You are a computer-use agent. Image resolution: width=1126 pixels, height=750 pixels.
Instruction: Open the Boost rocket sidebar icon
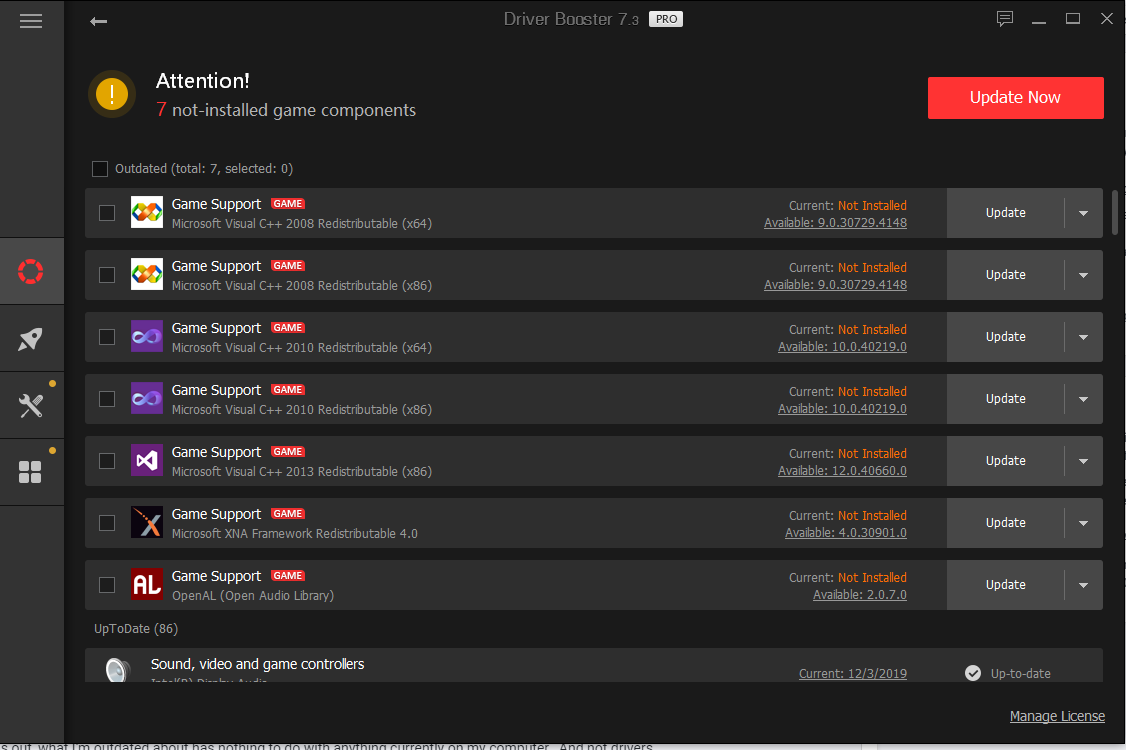coord(31,339)
